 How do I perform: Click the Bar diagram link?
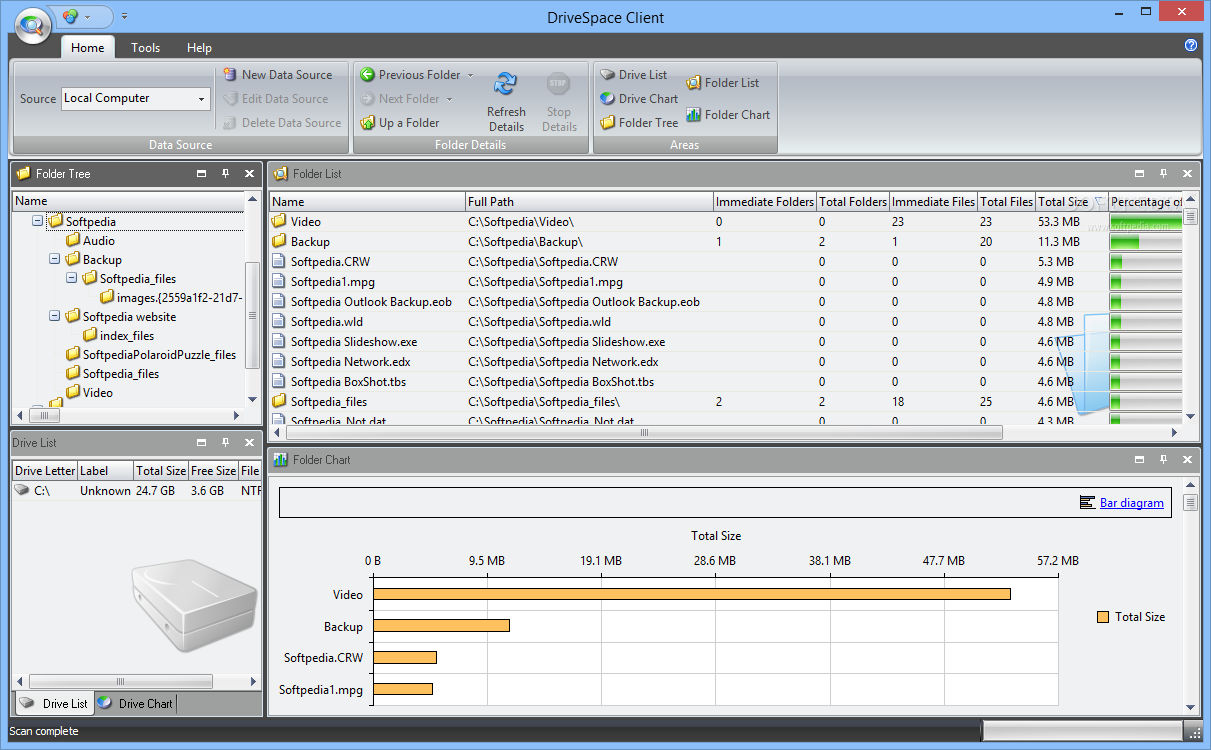[x=1131, y=503]
